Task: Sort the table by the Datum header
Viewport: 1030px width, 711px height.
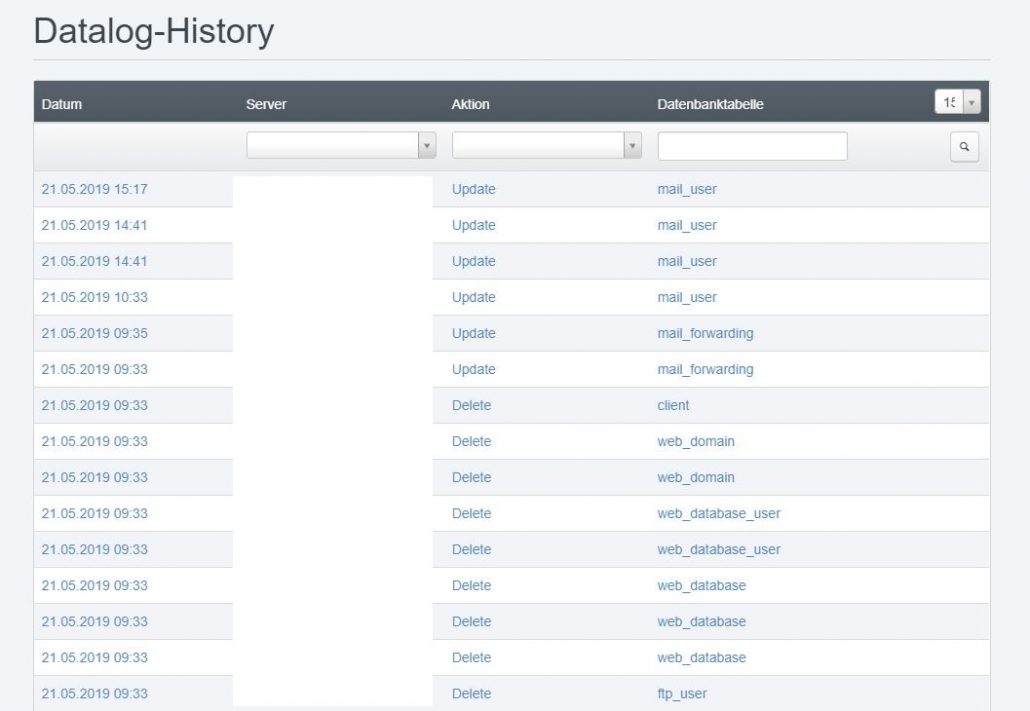Action: (x=60, y=103)
